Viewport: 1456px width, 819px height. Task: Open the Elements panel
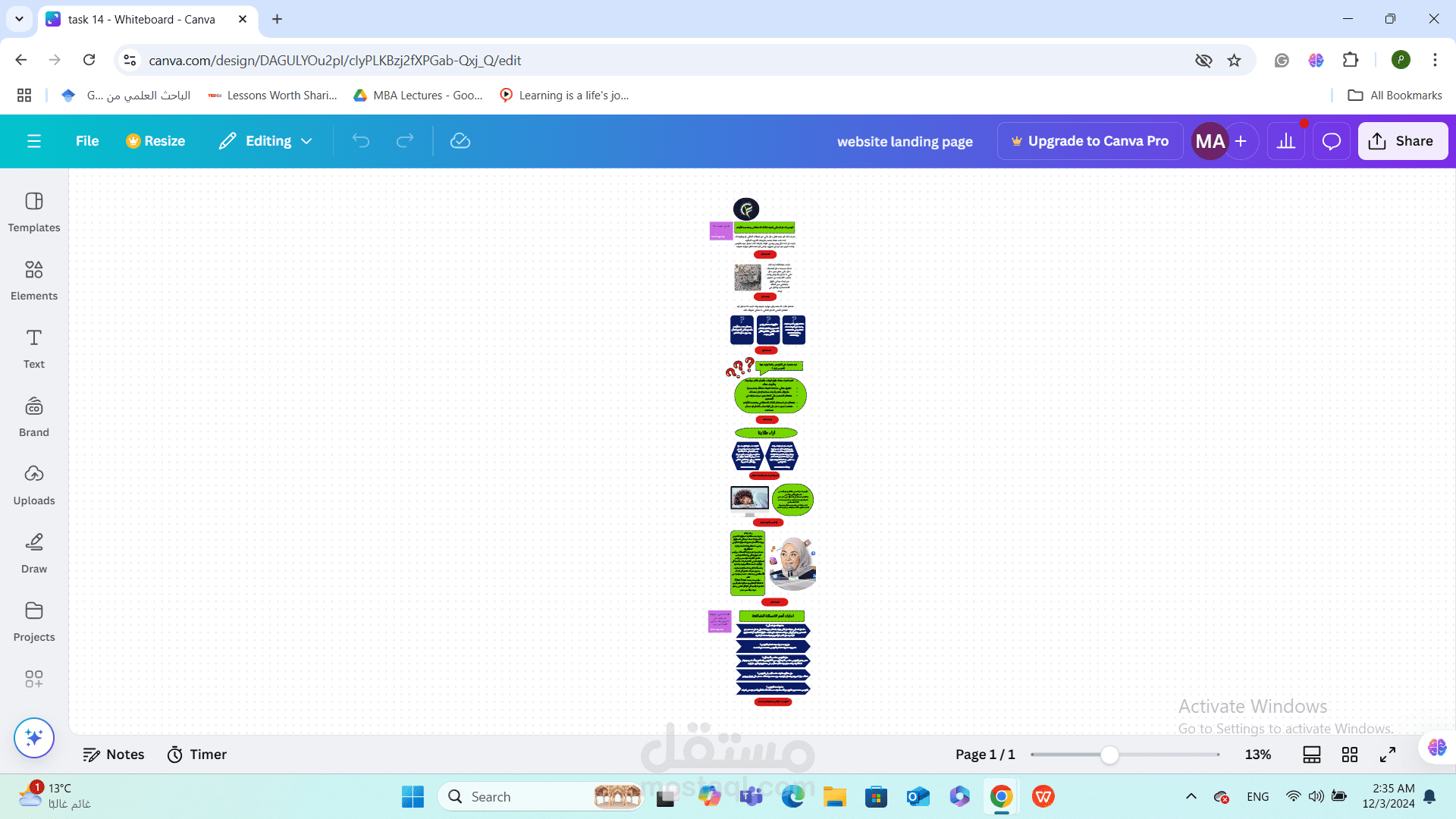34,280
